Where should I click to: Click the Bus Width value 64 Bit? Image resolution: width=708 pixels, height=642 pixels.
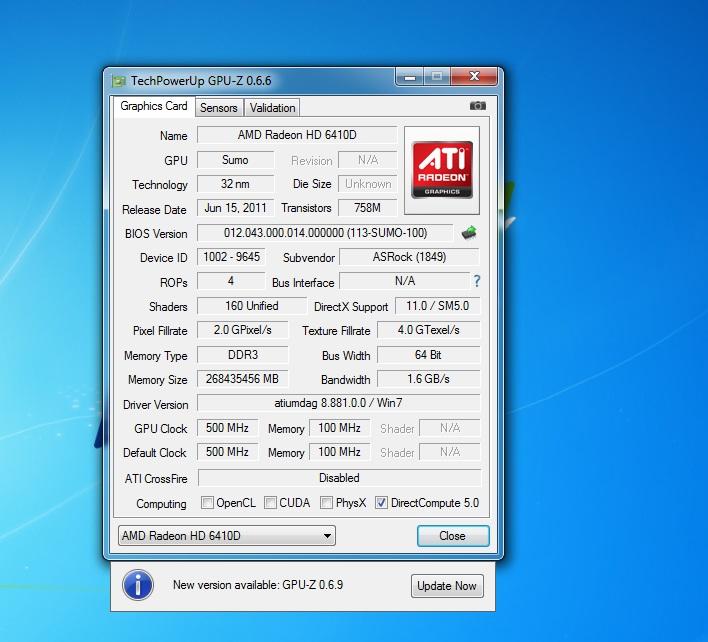tap(429, 354)
